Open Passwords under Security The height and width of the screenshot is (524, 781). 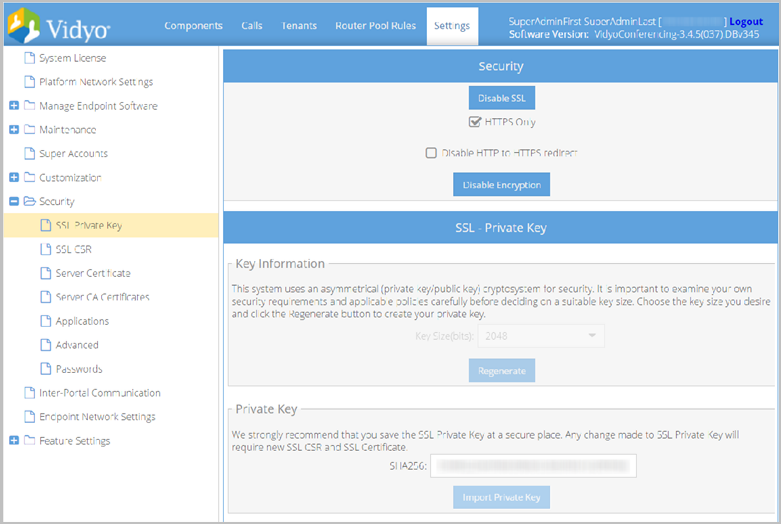click(x=79, y=369)
